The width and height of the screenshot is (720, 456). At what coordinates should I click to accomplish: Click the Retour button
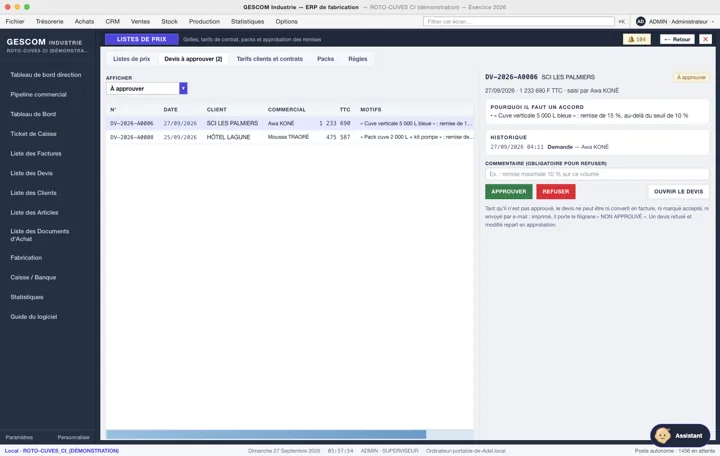pos(677,39)
